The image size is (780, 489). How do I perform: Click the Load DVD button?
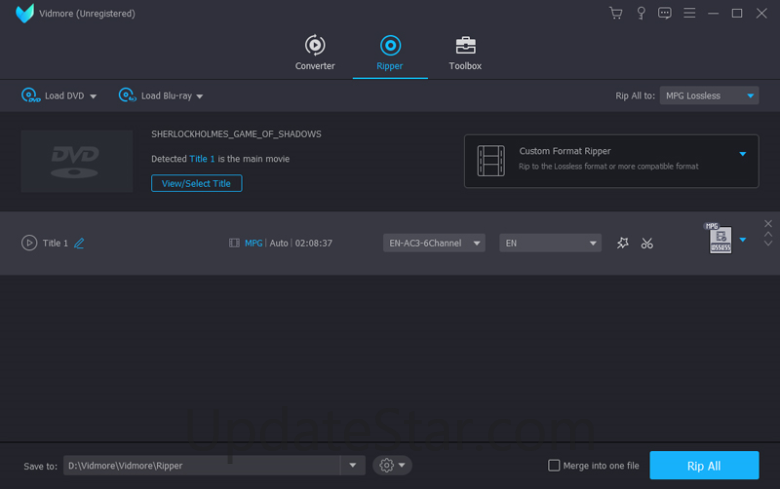(x=53, y=96)
